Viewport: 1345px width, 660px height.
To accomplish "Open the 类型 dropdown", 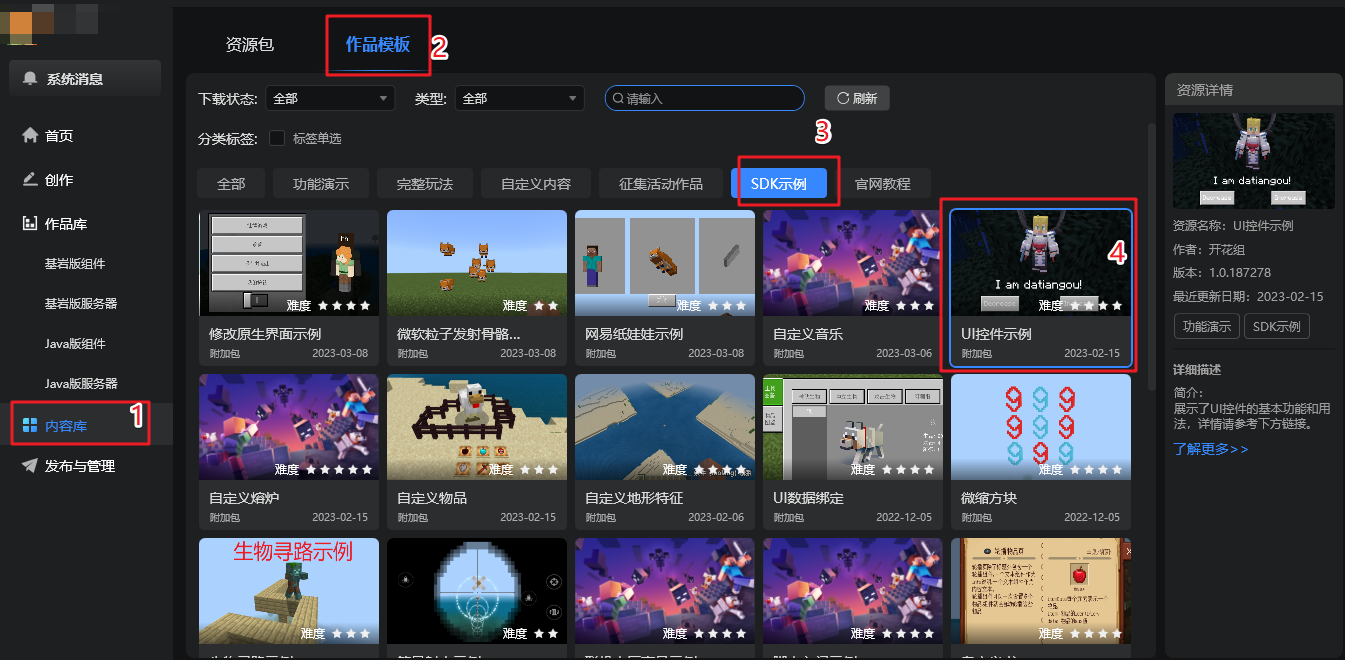I will click(x=519, y=98).
